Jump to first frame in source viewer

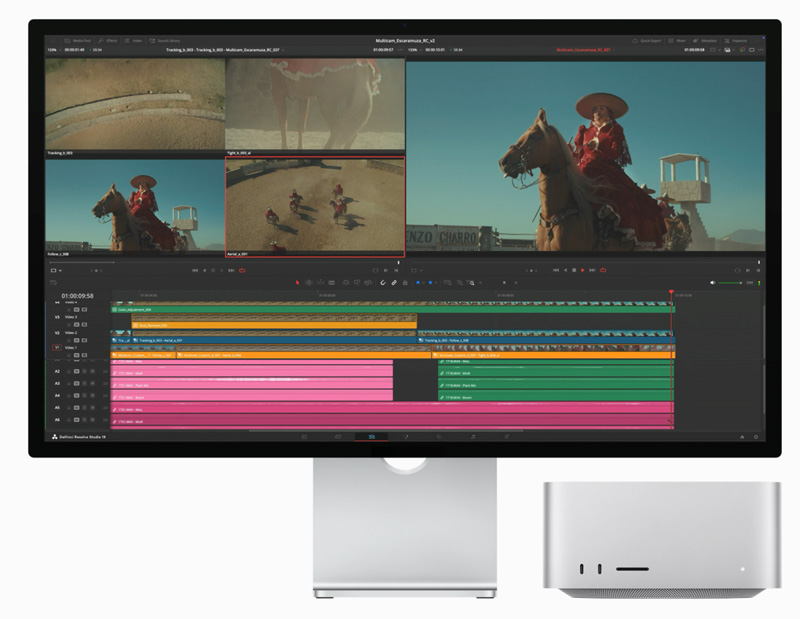pyautogui.click(x=195, y=270)
